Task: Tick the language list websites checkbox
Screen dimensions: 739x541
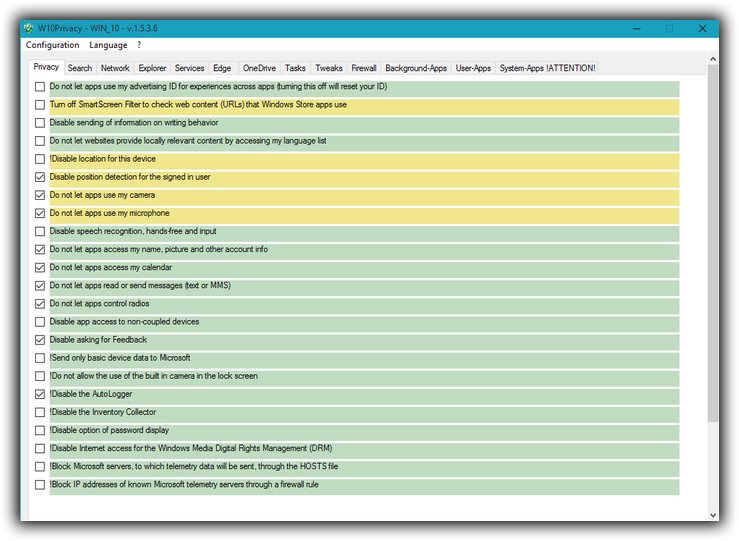Action: pyautogui.click(x=40, y=141)
